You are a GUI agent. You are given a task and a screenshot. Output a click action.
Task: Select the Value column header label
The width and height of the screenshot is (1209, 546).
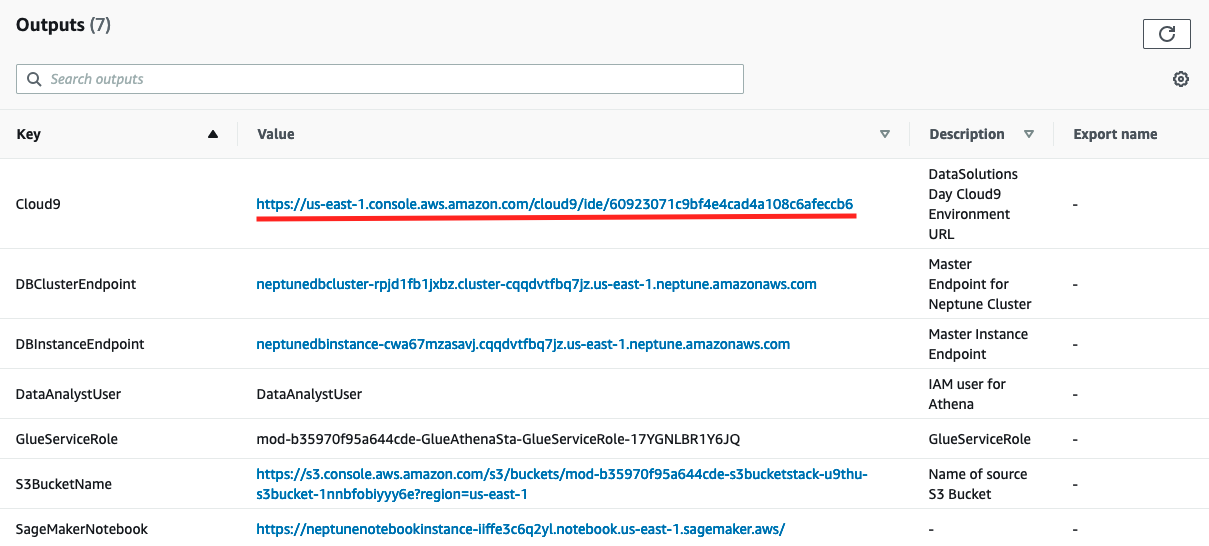pyautogui.click(x=276, y=134)
